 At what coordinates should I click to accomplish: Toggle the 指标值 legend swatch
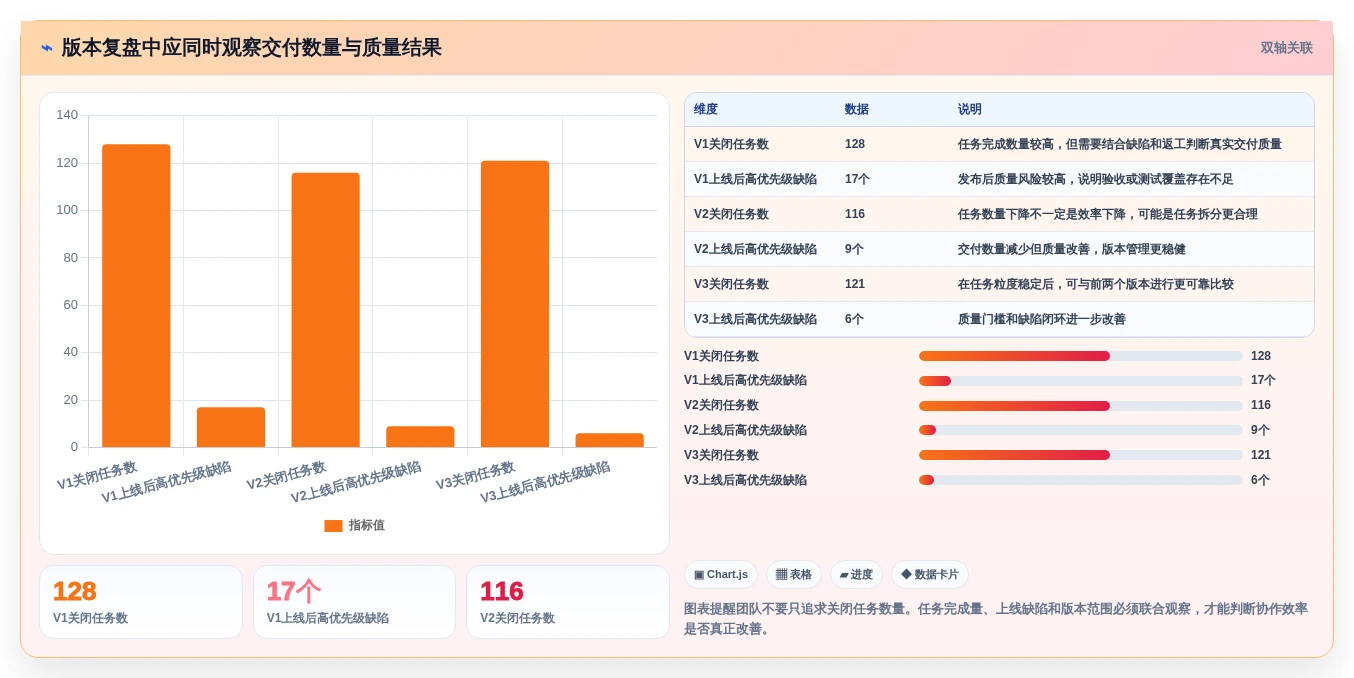[333, 526]
